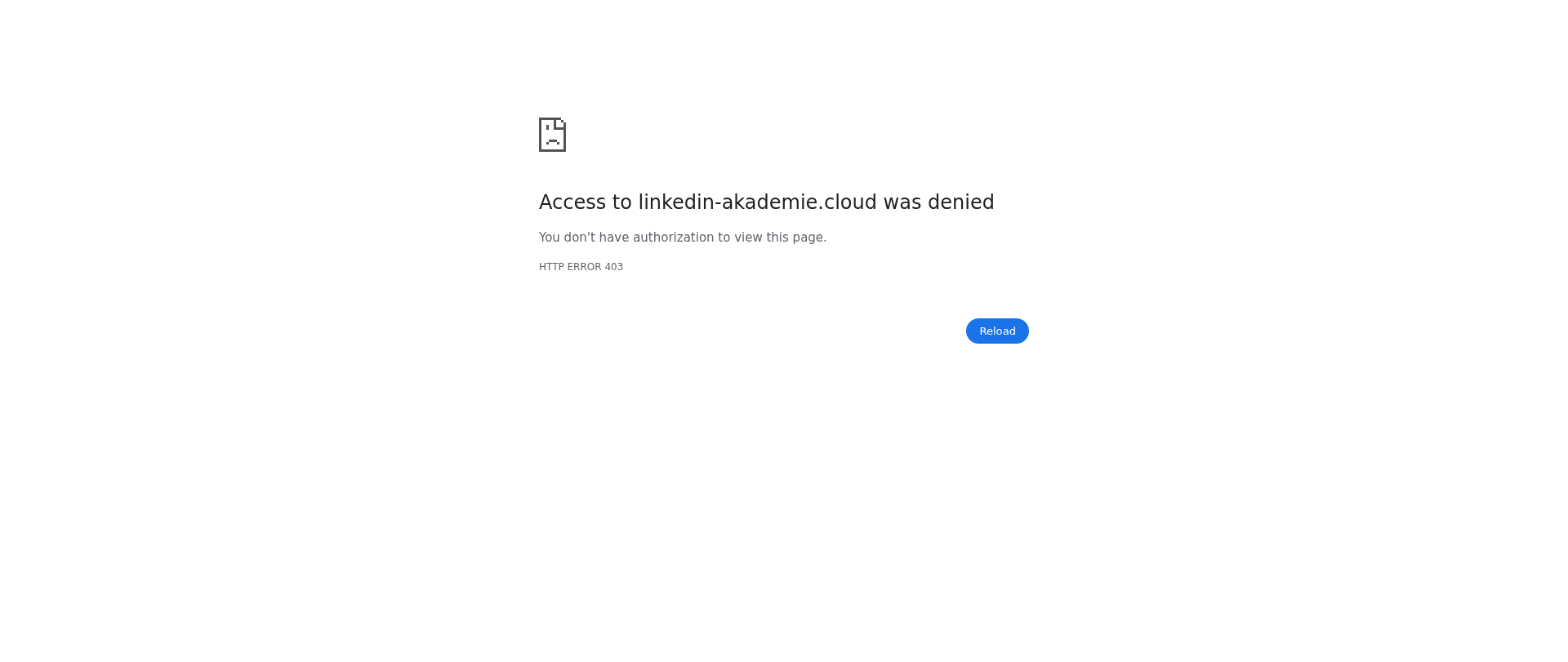Click 'linkedin' in the denied domain name

click(676, 202)
